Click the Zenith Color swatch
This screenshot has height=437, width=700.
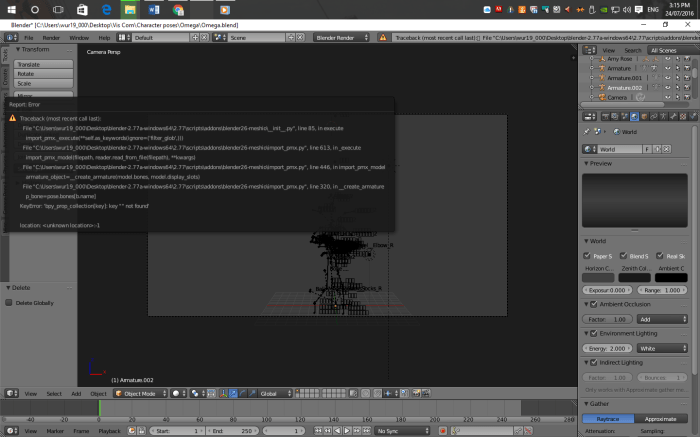coord(640,277)
